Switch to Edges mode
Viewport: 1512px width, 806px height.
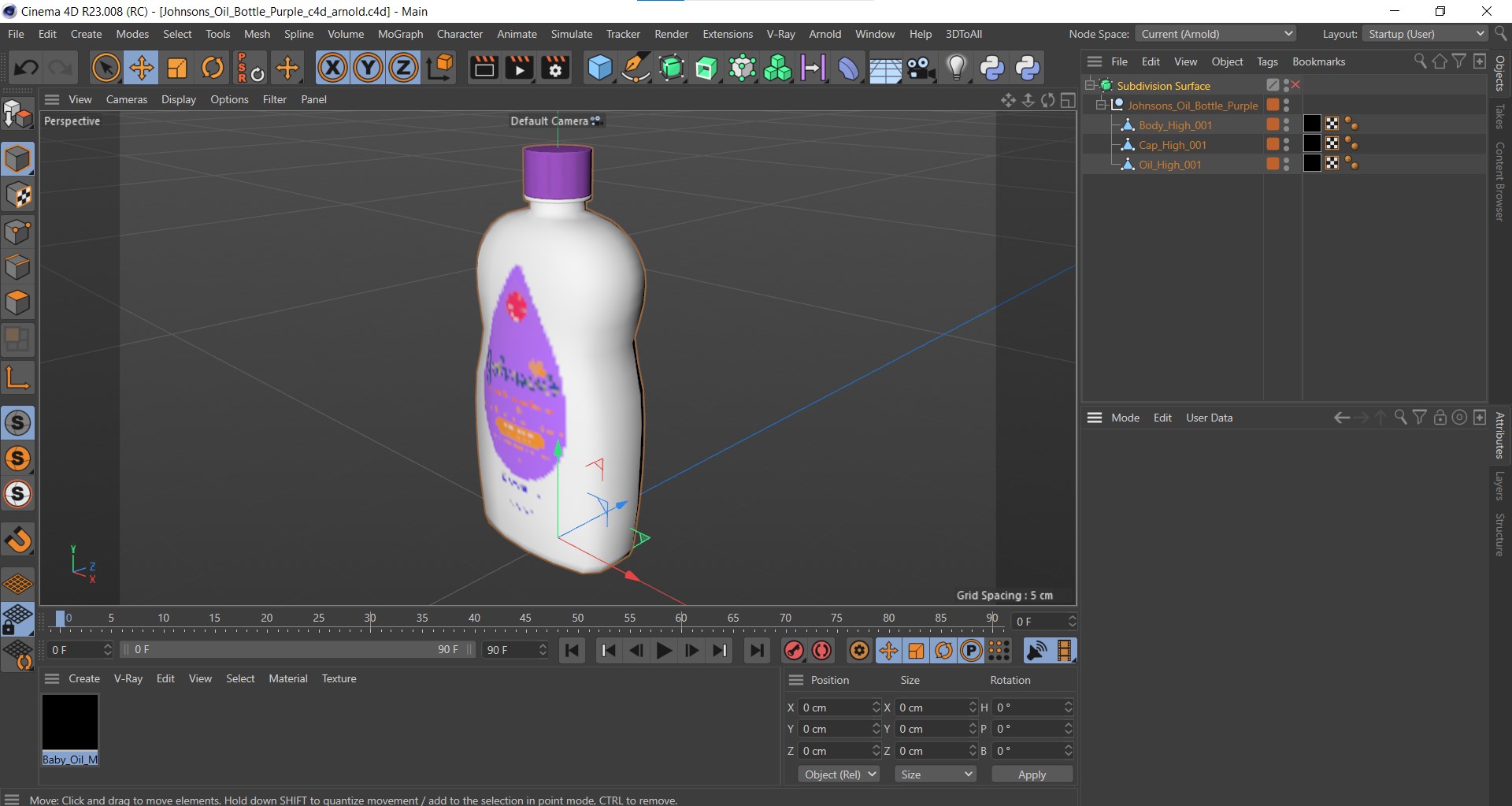17,267
